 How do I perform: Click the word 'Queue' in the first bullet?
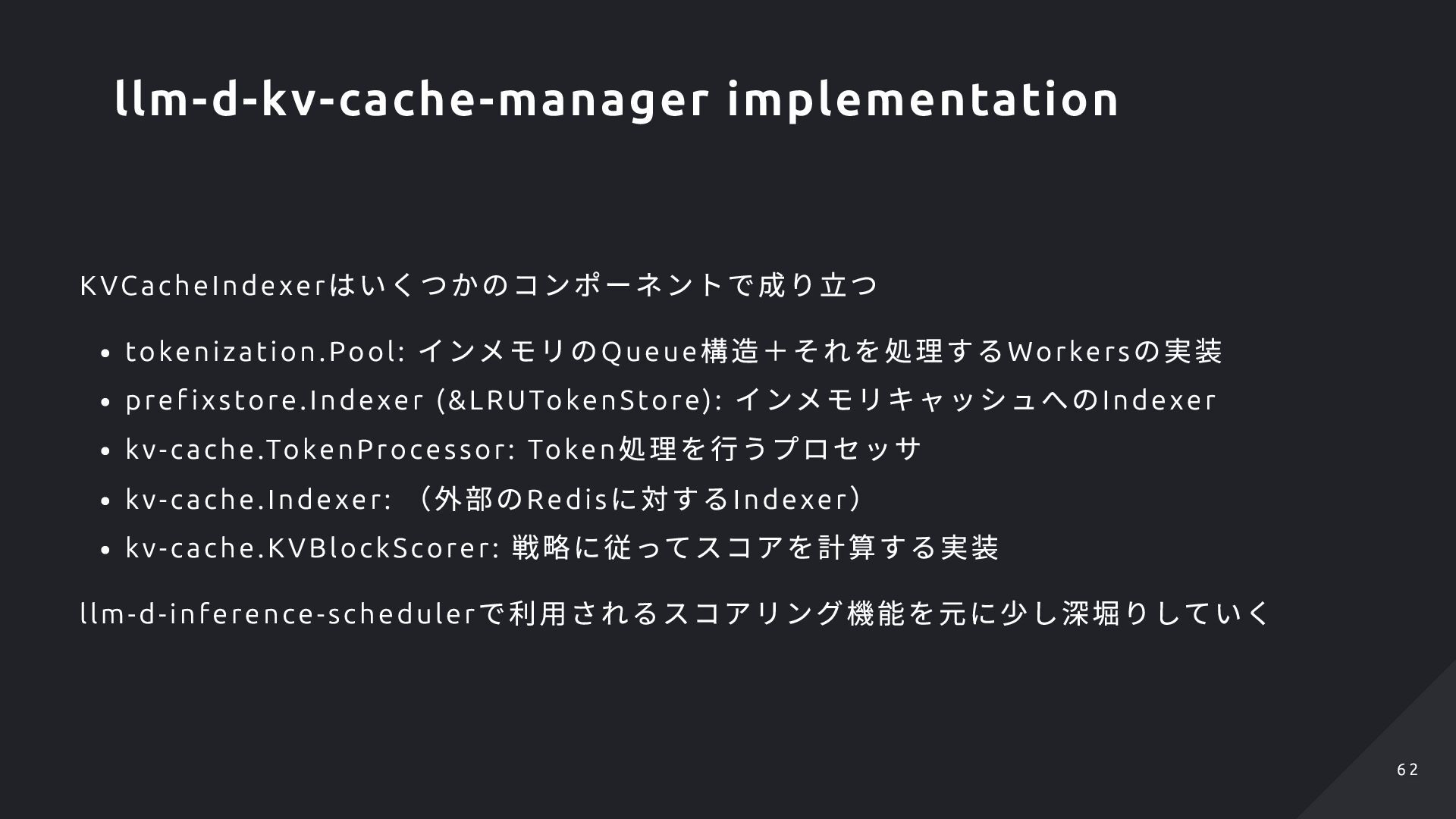coord(648,352)
